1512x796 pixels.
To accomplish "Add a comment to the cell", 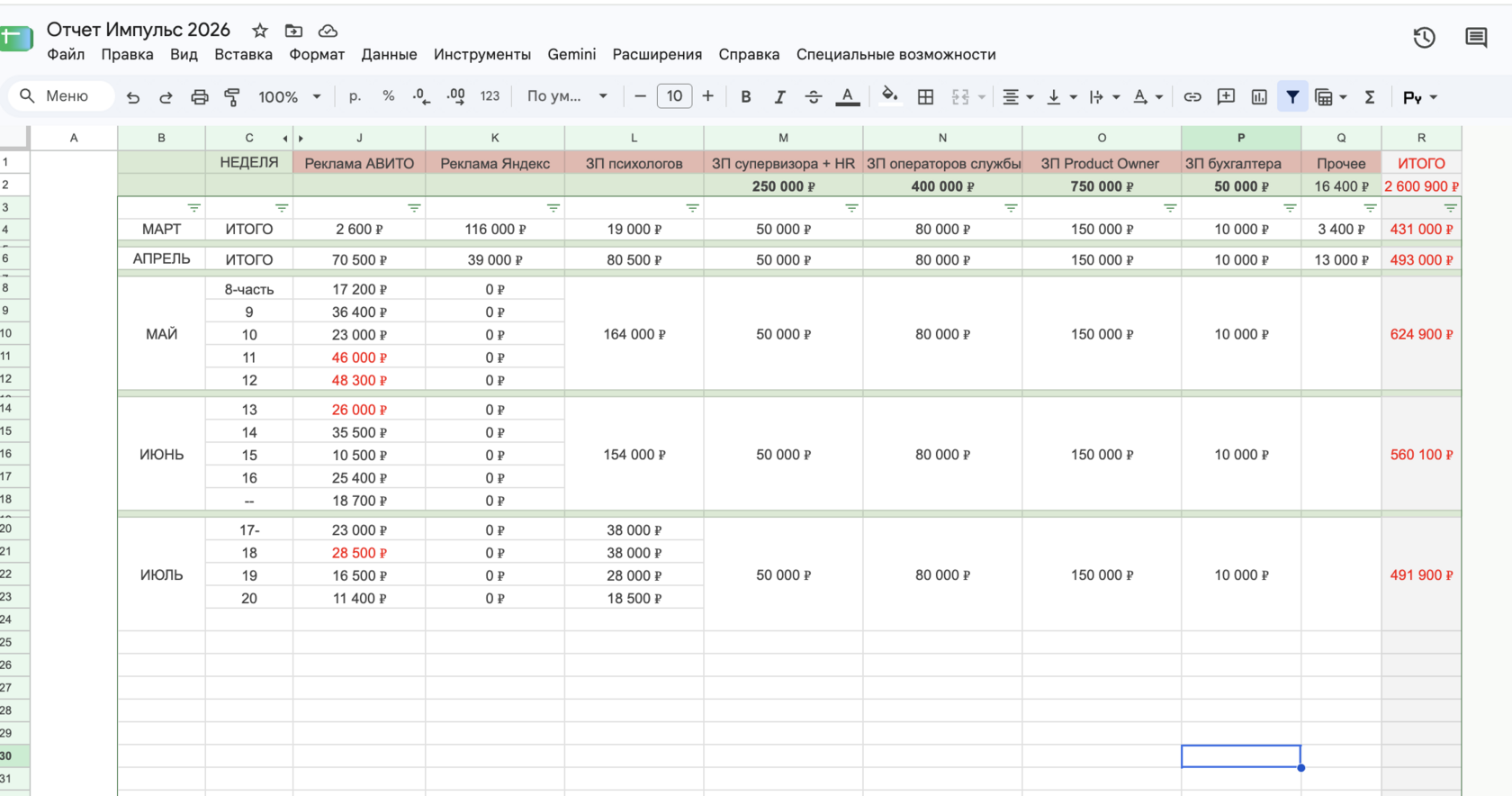I will click(1226, 97).
